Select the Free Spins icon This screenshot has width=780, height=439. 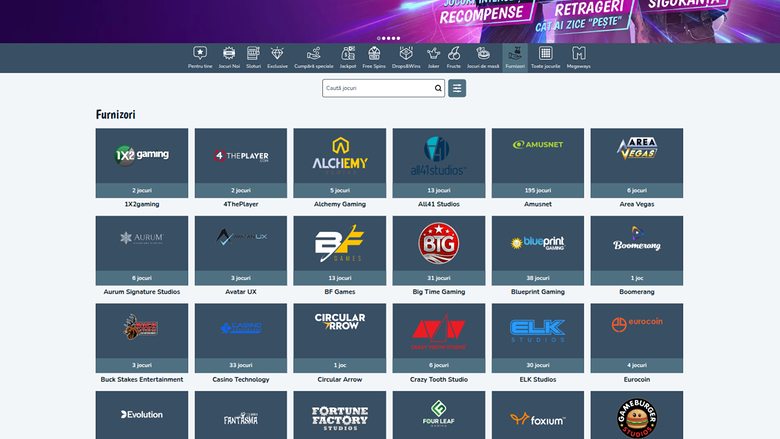(x=374, y=54)
